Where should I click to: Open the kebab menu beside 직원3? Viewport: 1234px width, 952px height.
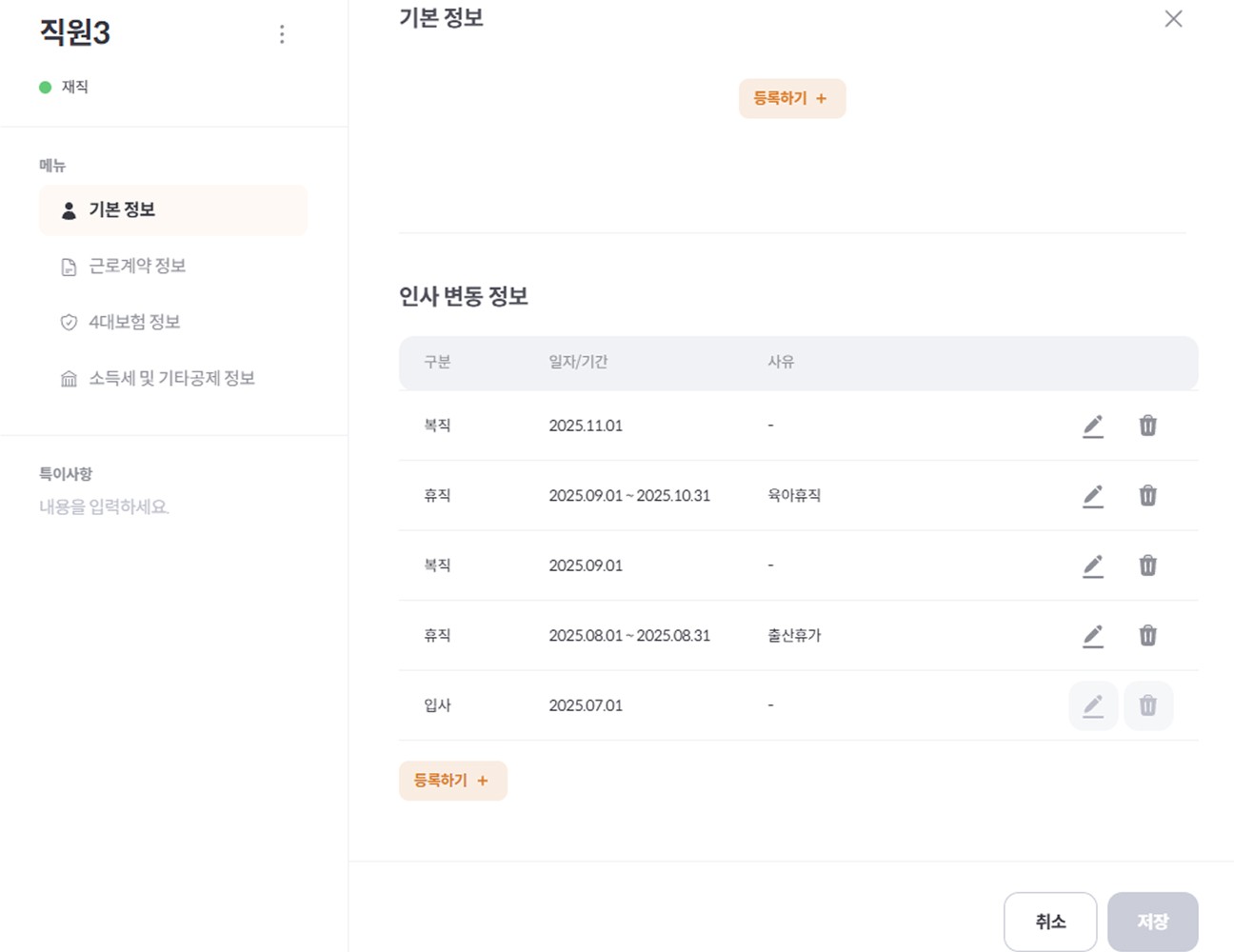click(282, 34)
